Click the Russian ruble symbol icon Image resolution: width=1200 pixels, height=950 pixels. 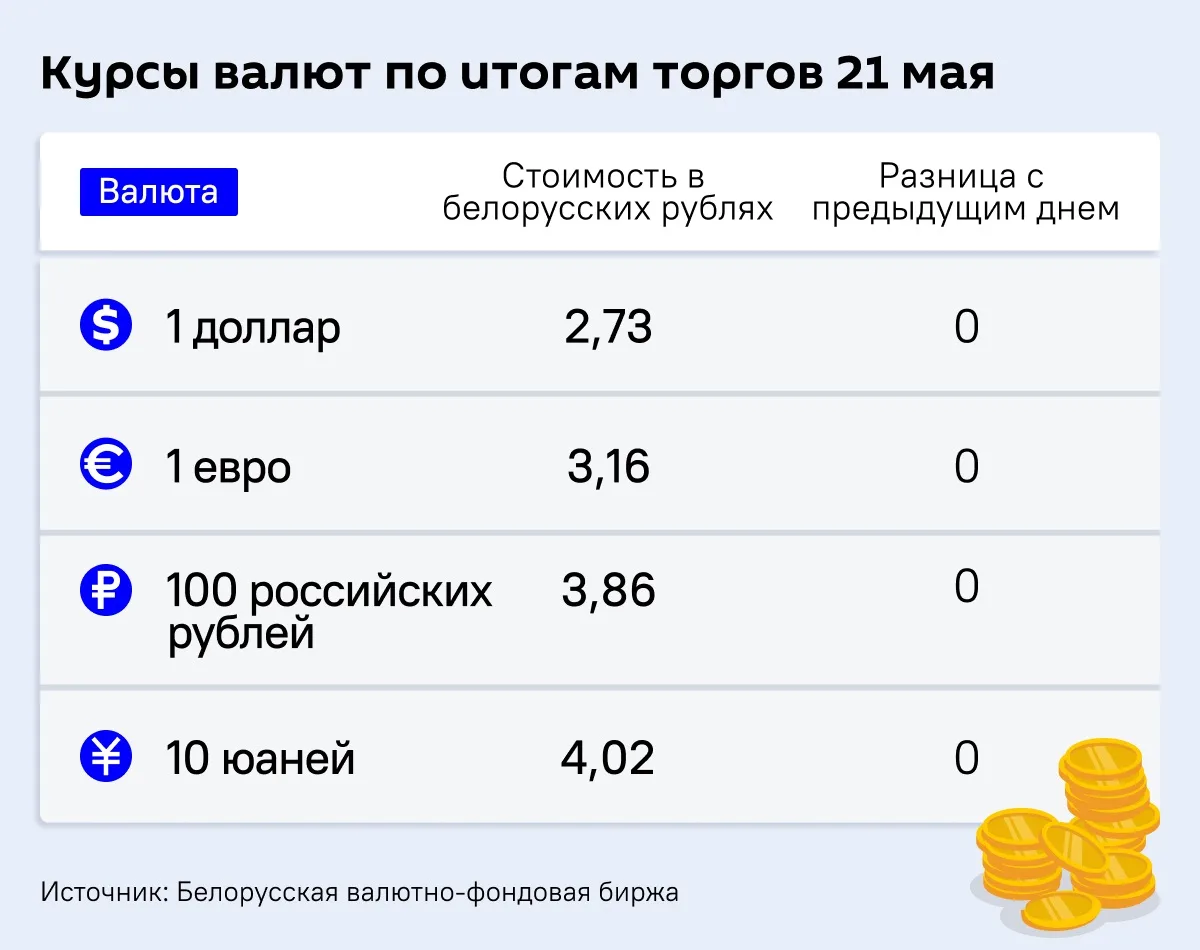tap(106, 590)
